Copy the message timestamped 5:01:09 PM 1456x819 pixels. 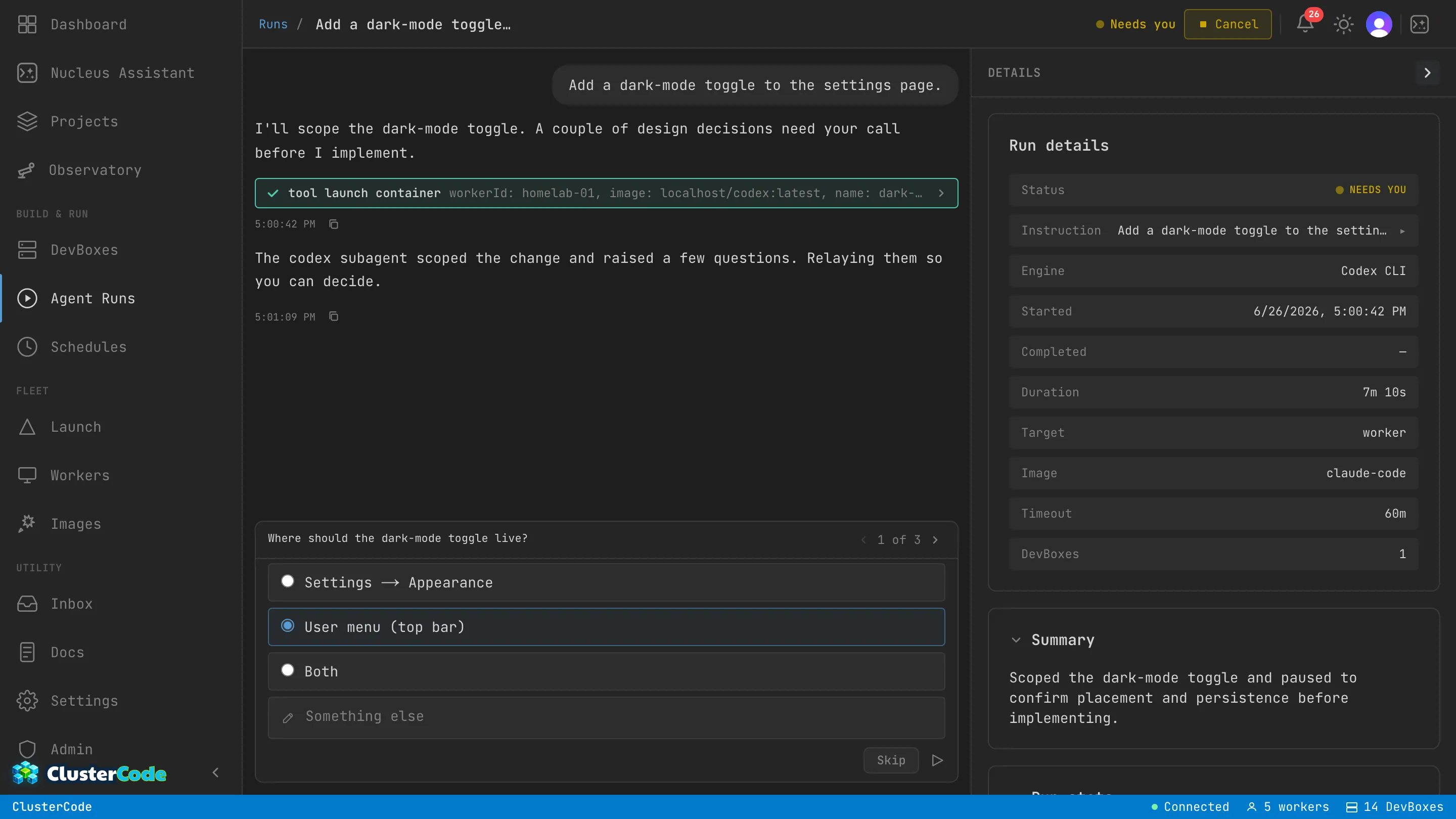pyautogui.click(x=334, y=316)
